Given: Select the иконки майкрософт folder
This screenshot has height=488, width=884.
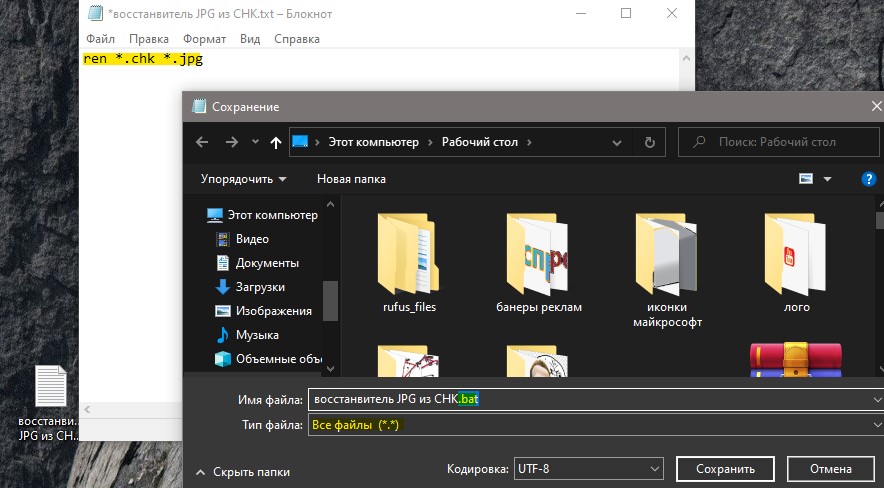Looking at the screenshot, I should [668, 272].
